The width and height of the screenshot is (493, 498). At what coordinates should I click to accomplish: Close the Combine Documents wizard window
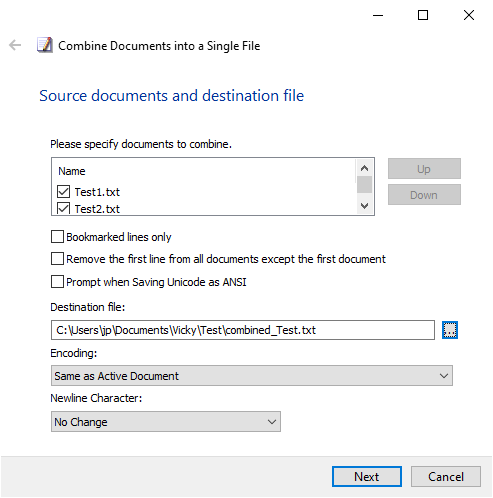[469, 15]
